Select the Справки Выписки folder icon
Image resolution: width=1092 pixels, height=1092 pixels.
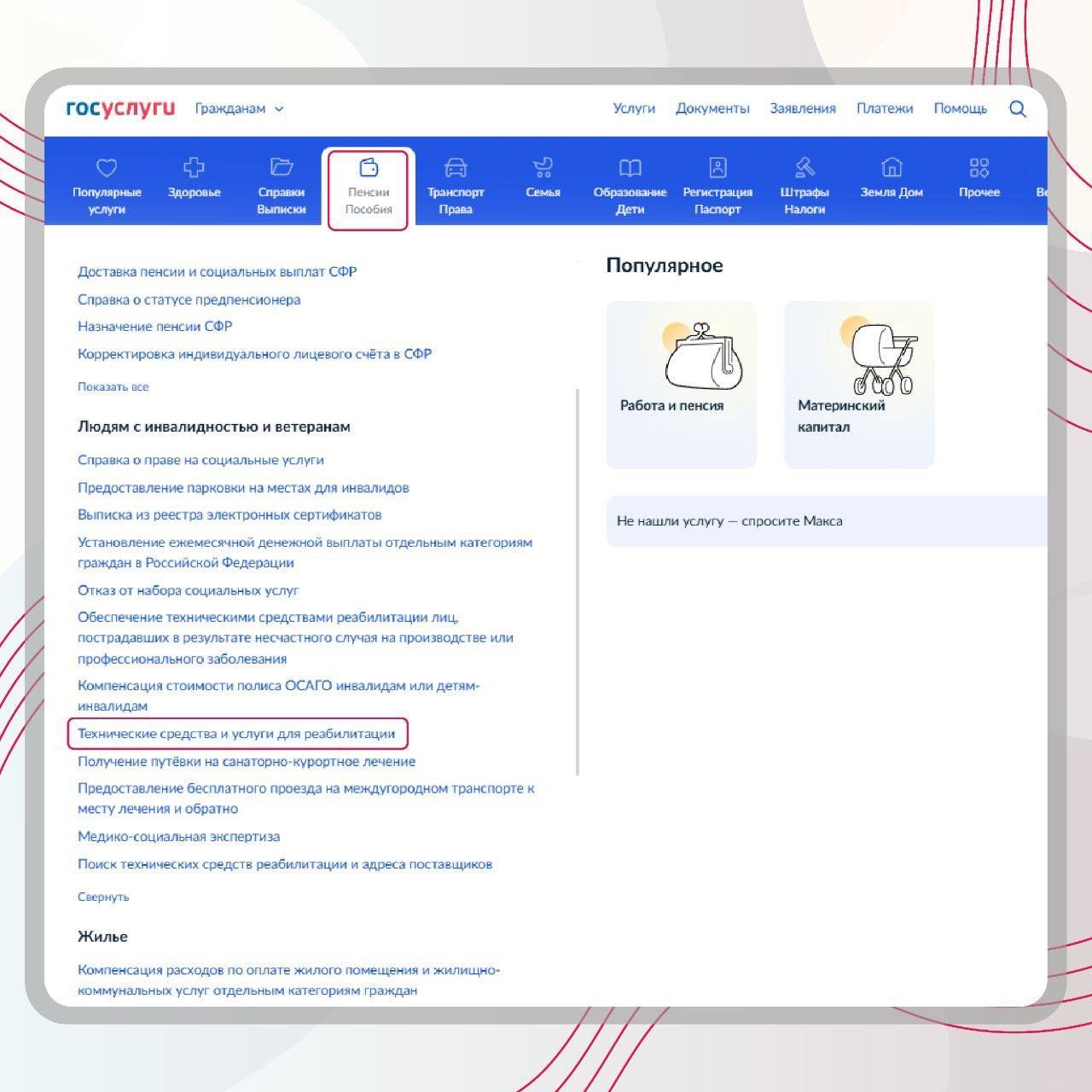(x=282, y=166)
